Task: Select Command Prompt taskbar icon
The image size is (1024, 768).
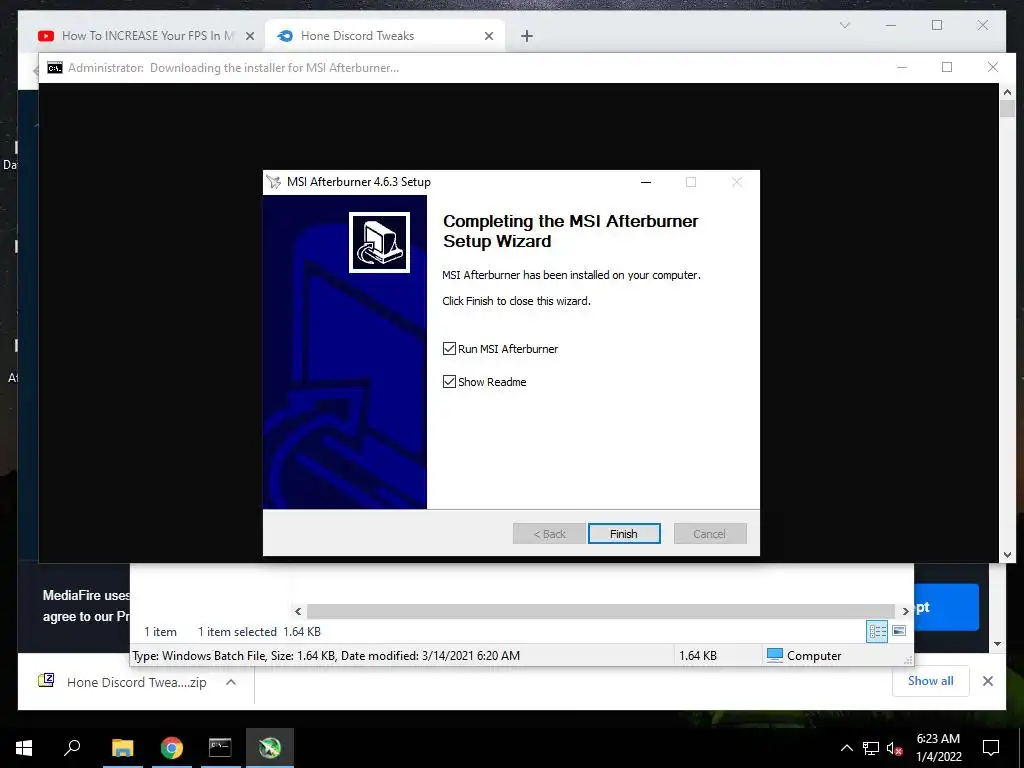Action: pos(220,748)
